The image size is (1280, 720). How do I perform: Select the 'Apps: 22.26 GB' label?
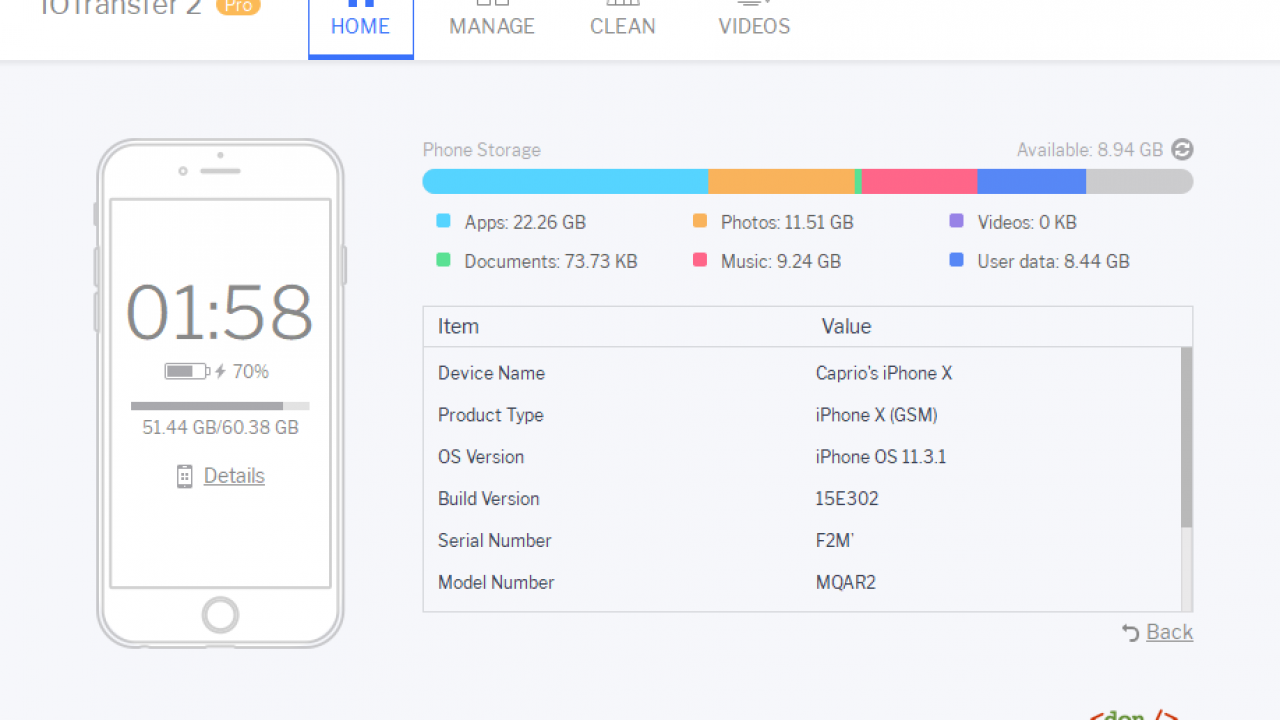pos(525,222)
